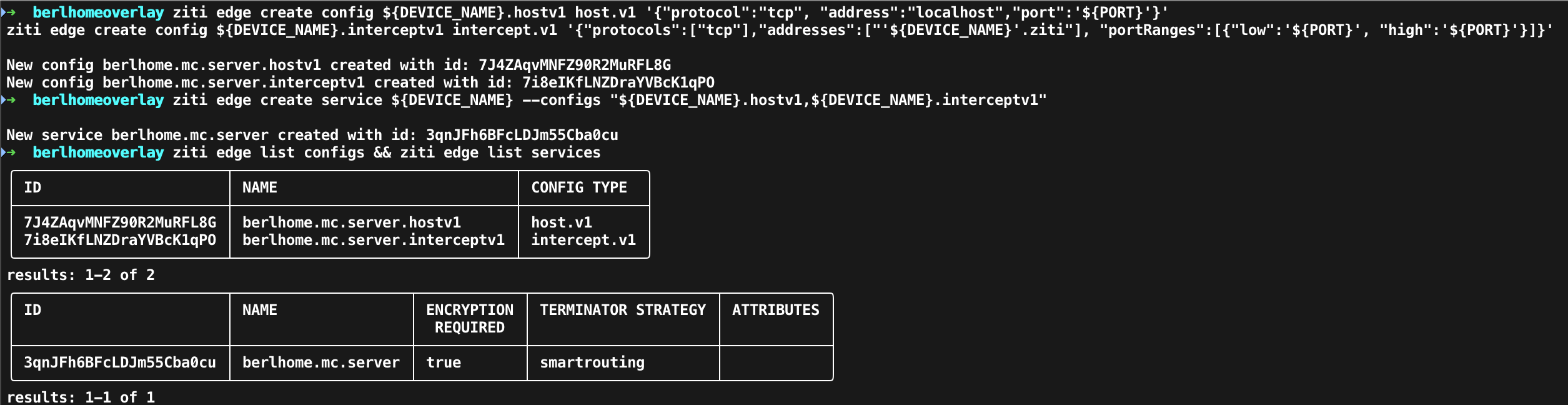This screenshot has height=405, width=1568.
Task: Click the ATTRIBUTES column header
Action: tap(776, 310)
